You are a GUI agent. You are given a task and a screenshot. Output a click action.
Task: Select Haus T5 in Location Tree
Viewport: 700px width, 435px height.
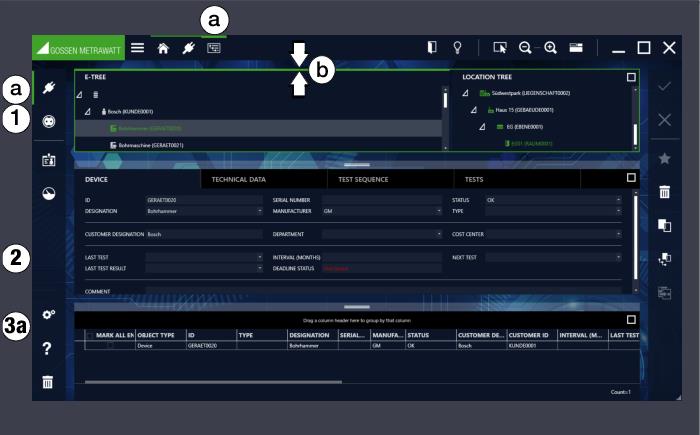tap(524, 110)
